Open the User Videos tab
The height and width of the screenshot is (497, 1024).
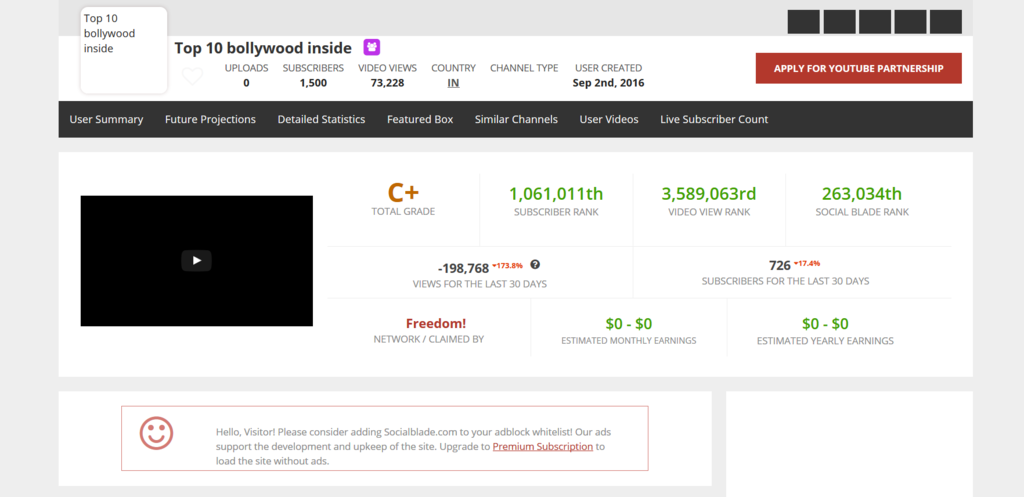coord(609,120)
